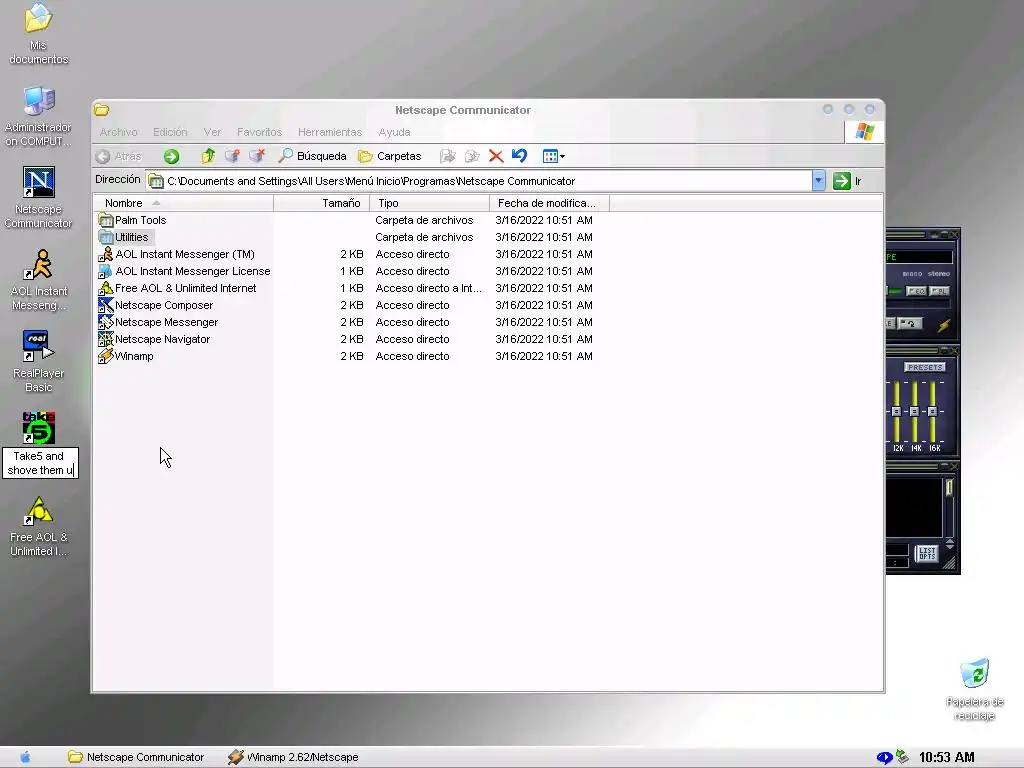This screenshot has height=768, width=1024.
Task: Click the green Forward arrow button
Action: 171,156
